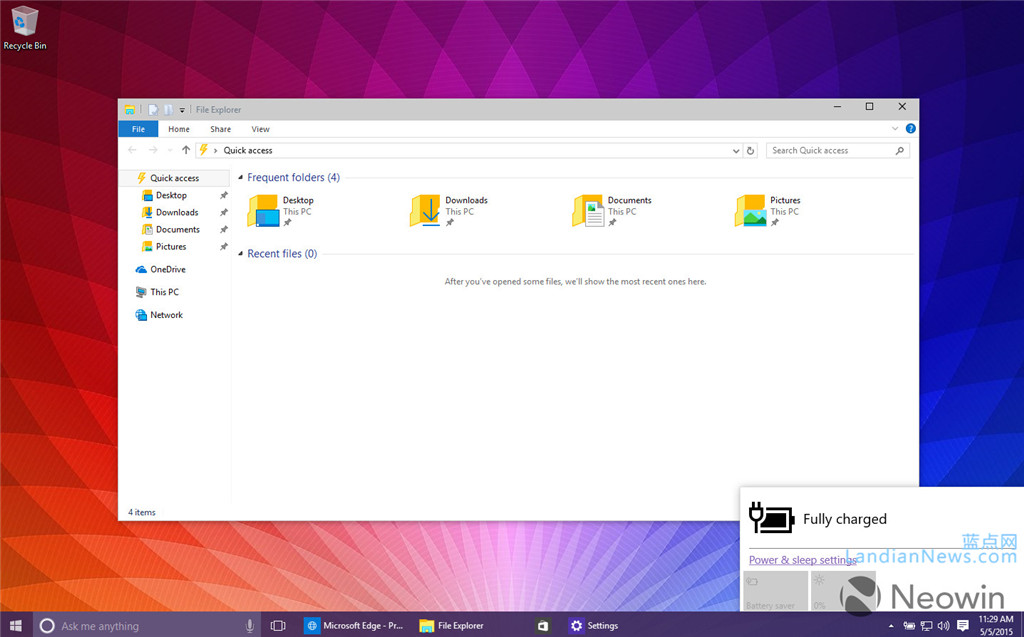The height and width of the screenshot is (637, 1024).
Task: Select the Quick access lightning icon in sidebar
Action: 141,177
